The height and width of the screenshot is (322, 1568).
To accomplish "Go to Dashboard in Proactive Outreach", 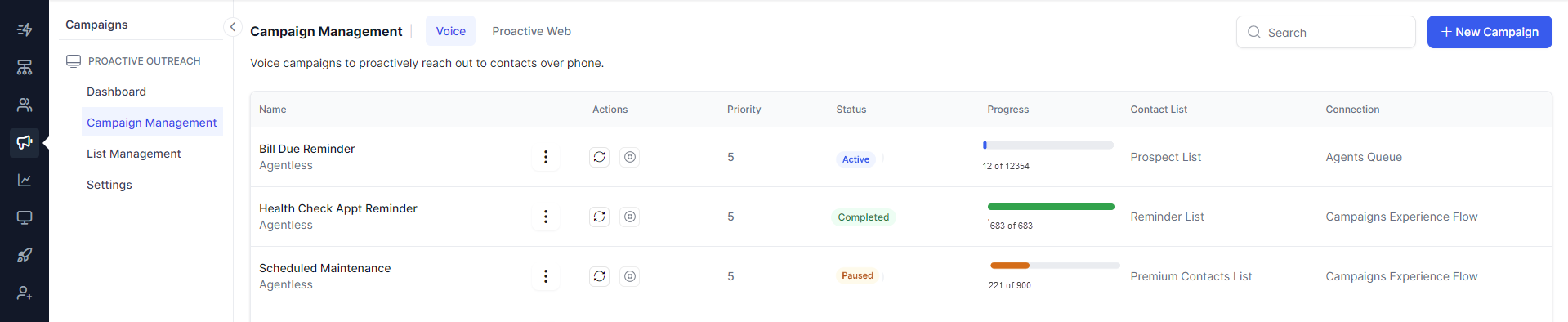I will pos(116,92).
